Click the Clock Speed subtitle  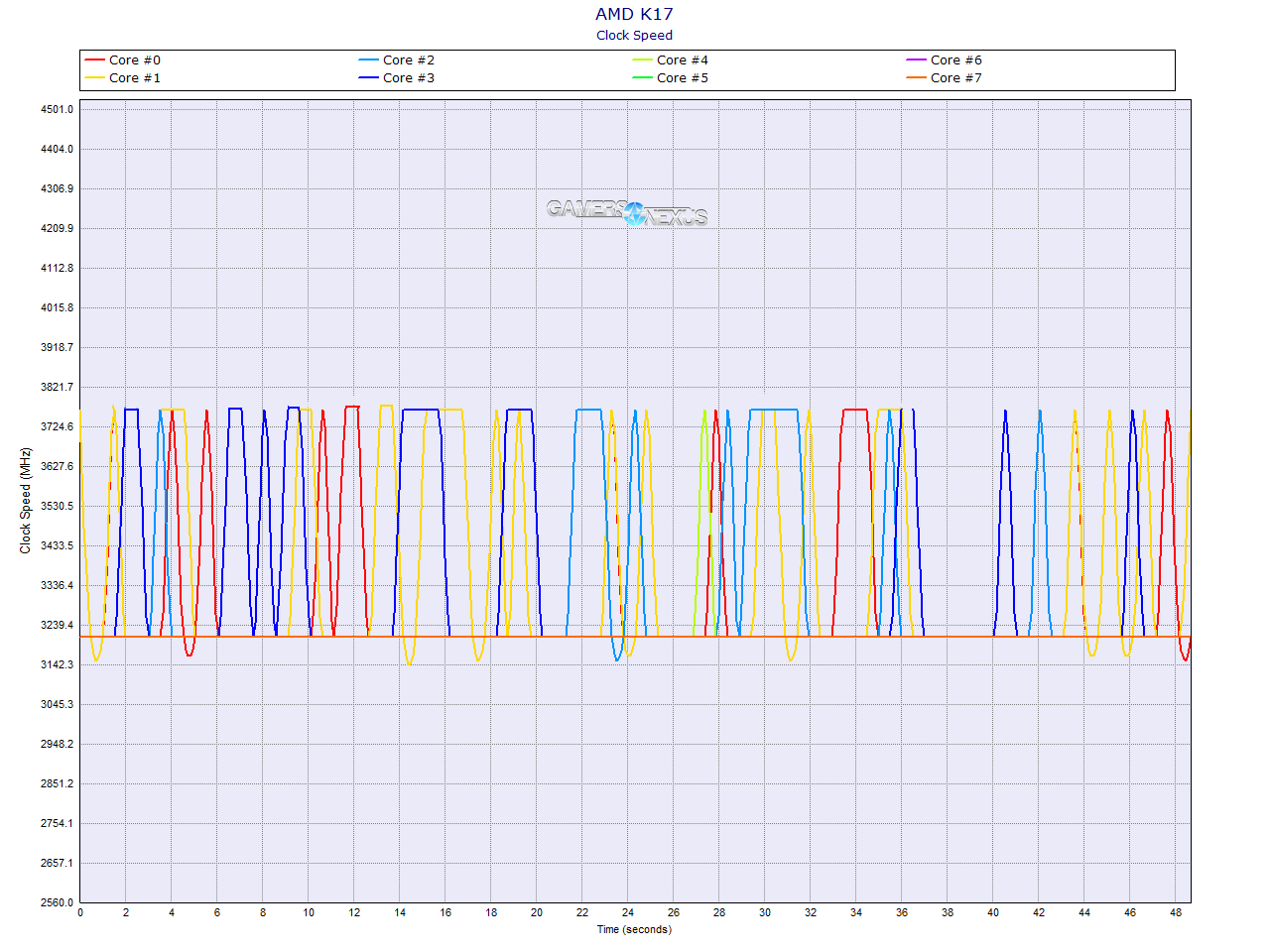(x=634, y=36)
